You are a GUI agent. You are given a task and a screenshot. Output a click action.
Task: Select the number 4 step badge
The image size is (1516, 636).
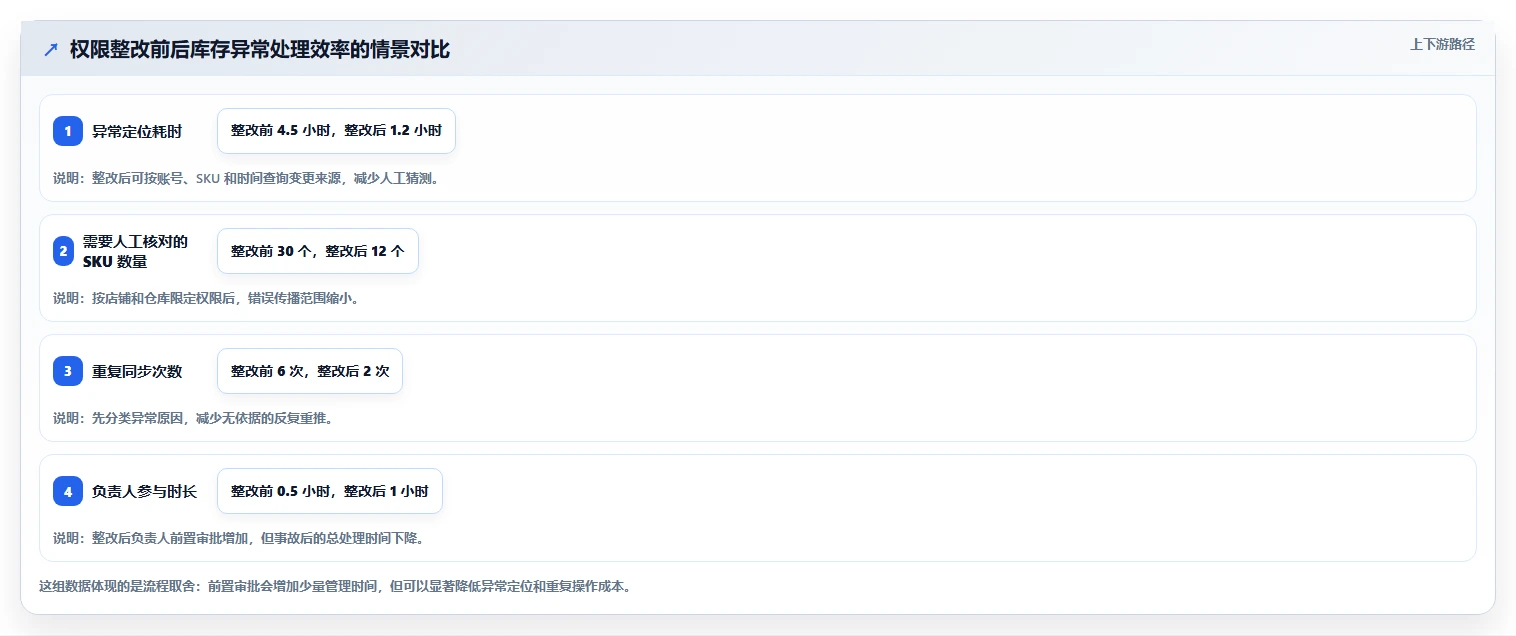(68, 491)
